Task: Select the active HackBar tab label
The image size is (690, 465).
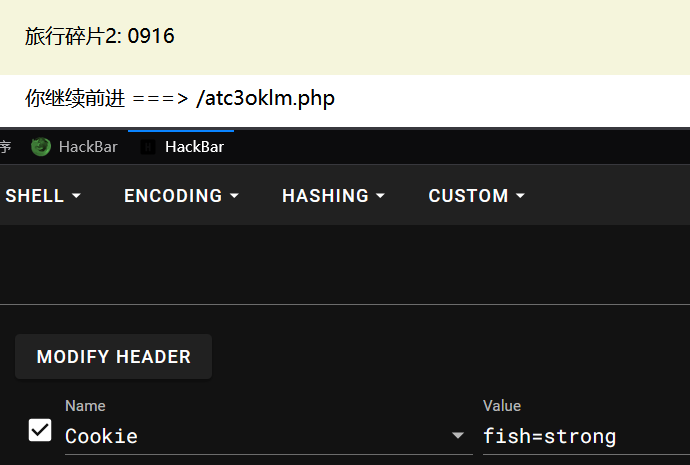Action: [x=194, y=147]
